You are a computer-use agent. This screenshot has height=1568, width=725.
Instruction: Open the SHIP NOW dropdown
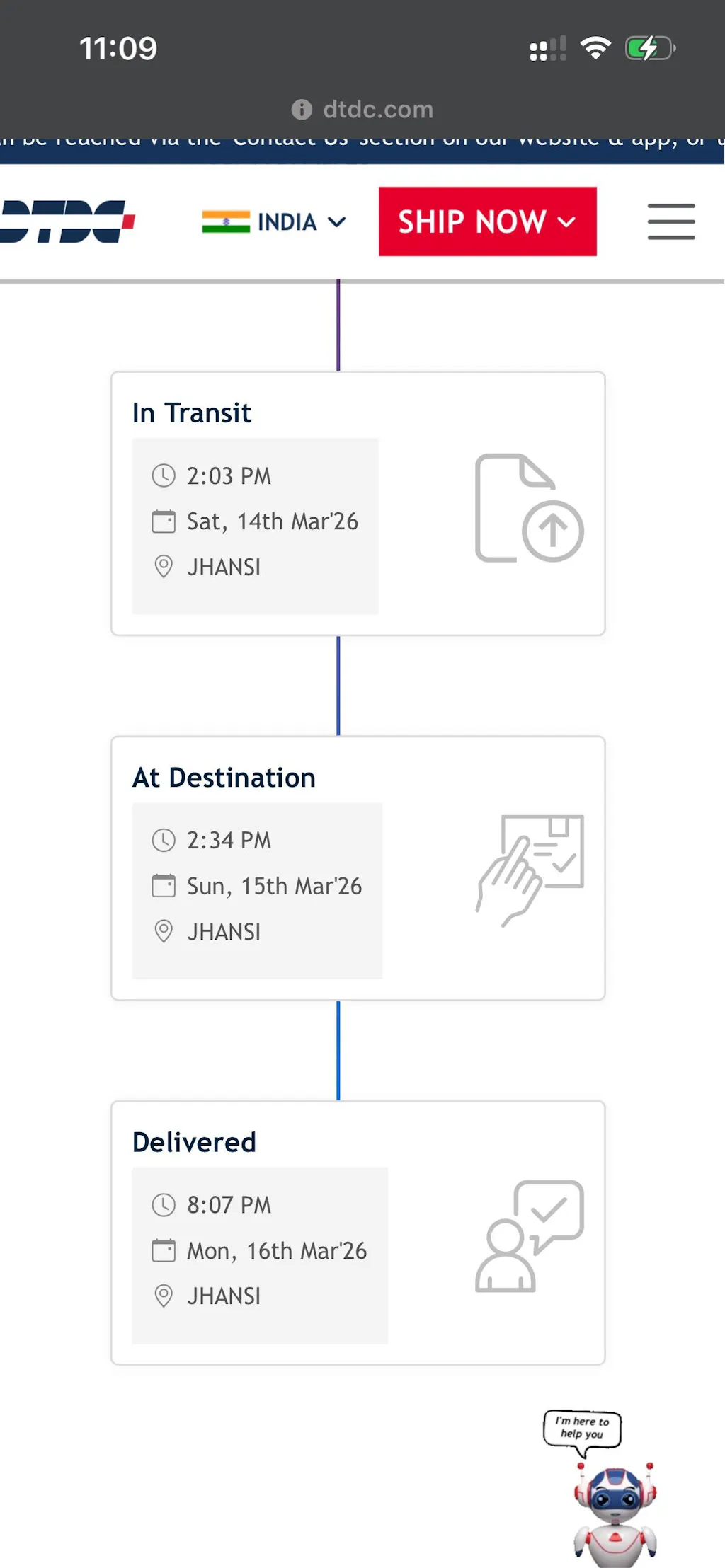click(x=487, y=221)
